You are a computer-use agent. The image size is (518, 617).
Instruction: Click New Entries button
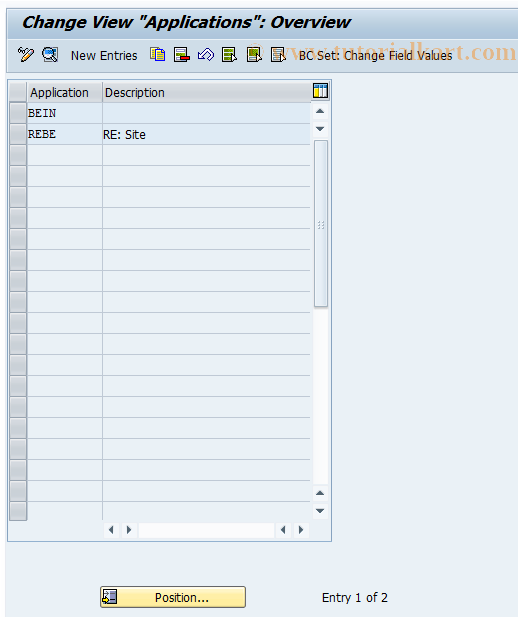coord(104,55)
